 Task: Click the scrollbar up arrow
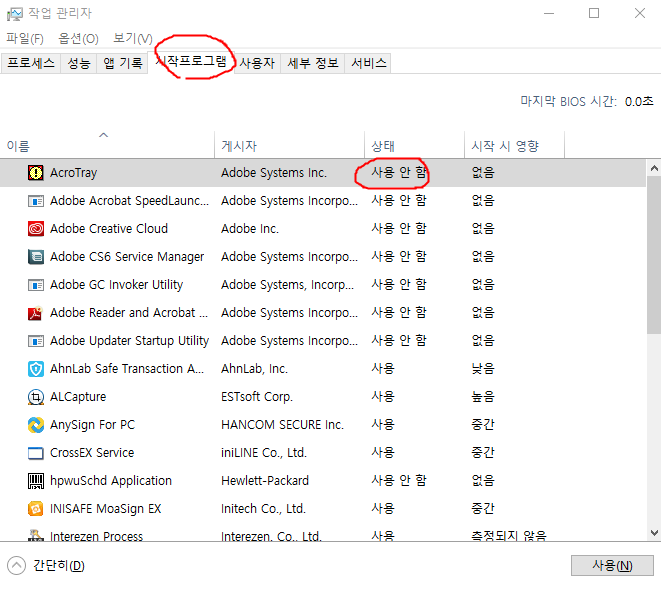[x=654, y=169]
